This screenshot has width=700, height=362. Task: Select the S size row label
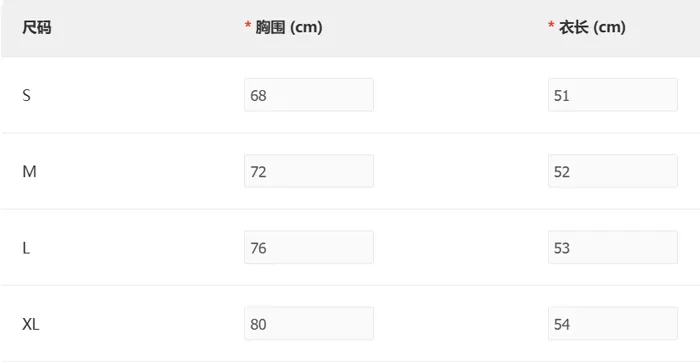(27, 95)
